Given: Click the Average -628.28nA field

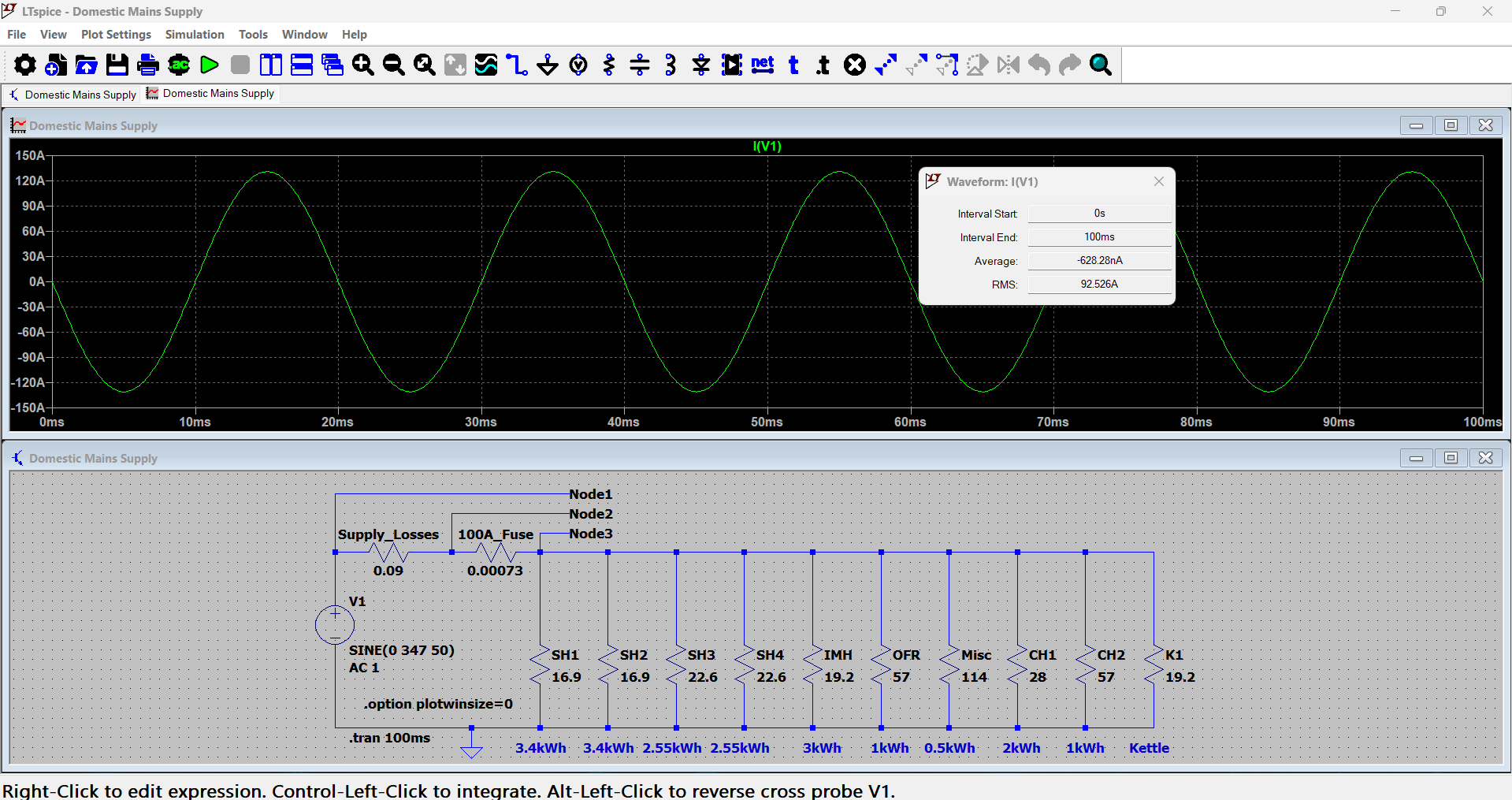Looking at the screenshot, I should (x=1099, y=261).
